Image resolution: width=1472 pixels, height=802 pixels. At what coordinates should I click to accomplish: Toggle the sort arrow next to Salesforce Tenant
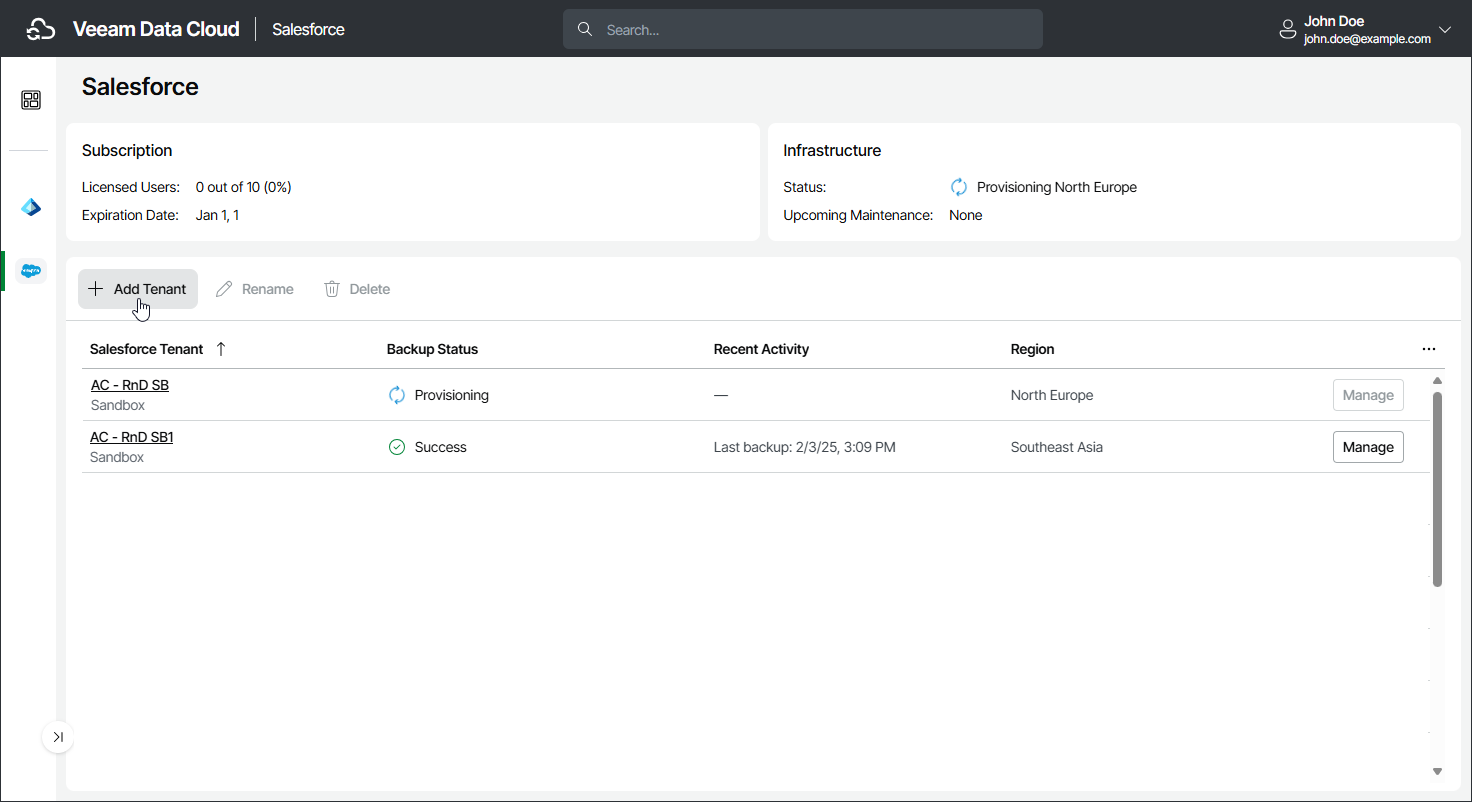221,349
